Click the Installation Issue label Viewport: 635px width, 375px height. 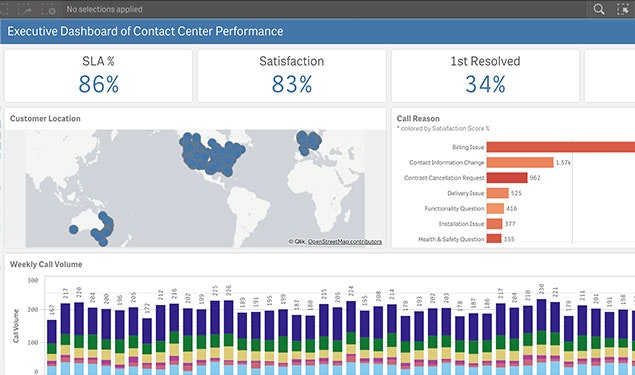point(461,224)
